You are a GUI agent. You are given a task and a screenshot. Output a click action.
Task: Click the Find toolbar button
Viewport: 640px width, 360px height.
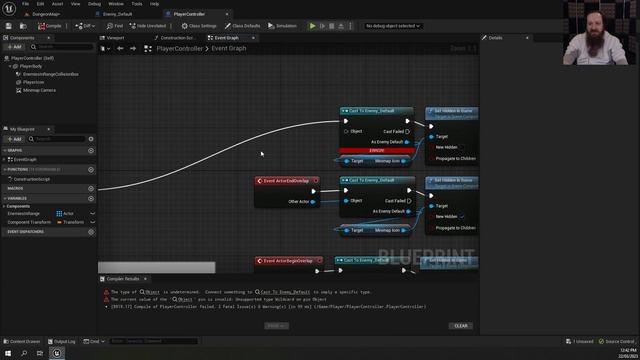coord(115,26)
